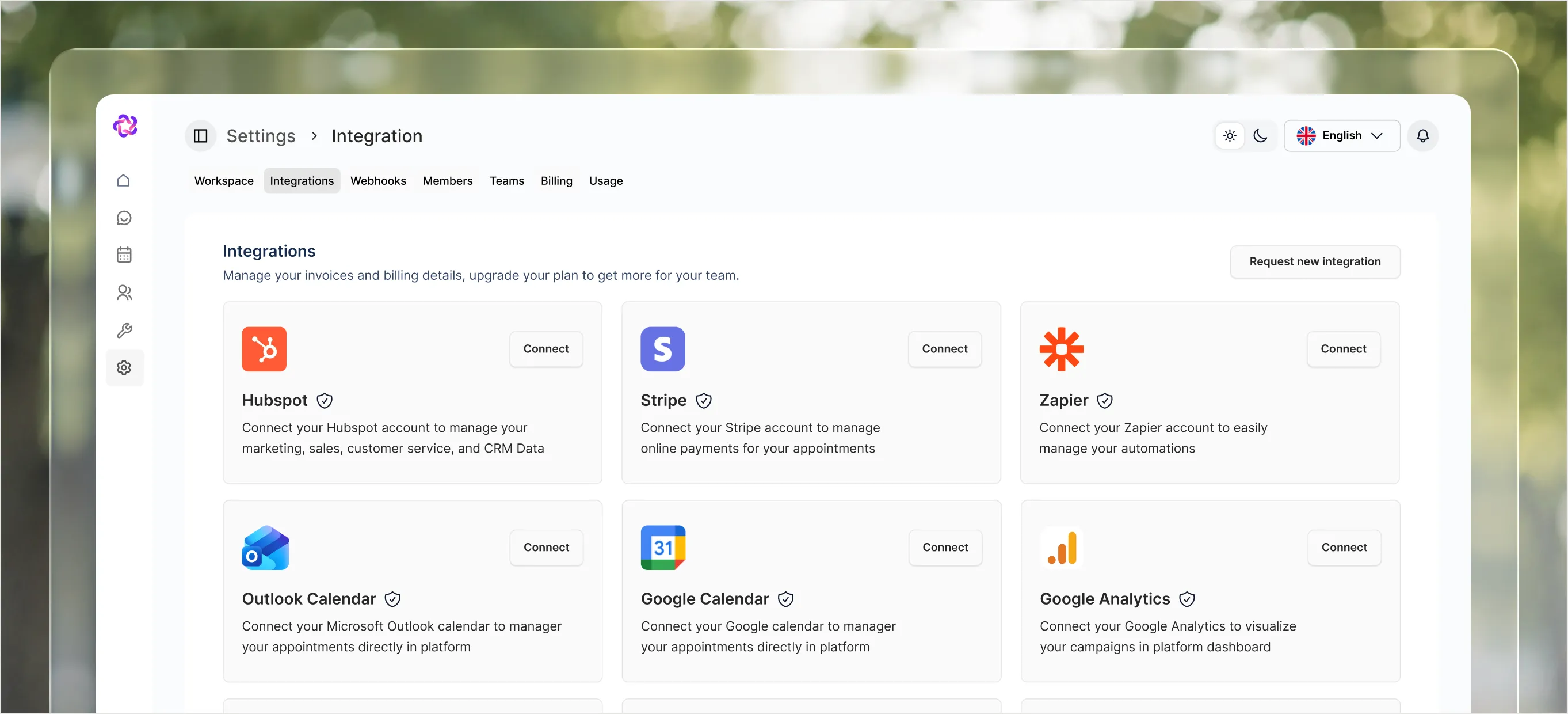
Task: Open the Usage tab
Action: coord(606,181)
